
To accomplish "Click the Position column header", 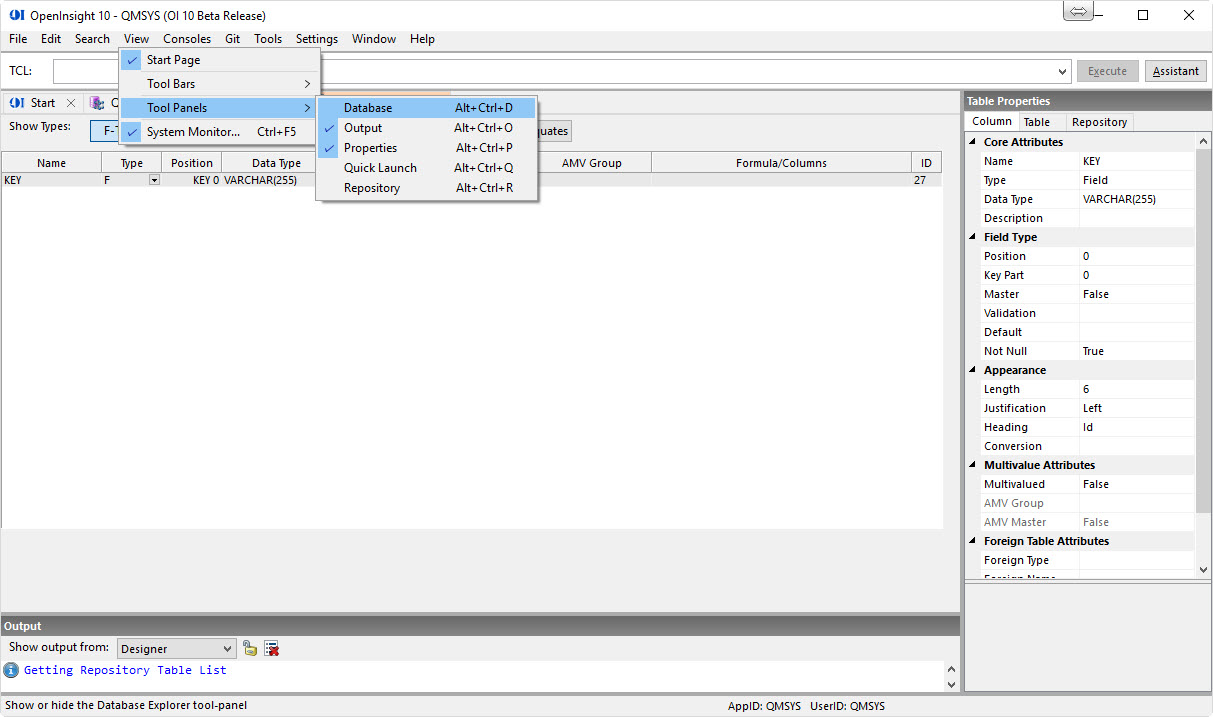I will point(192,163).
